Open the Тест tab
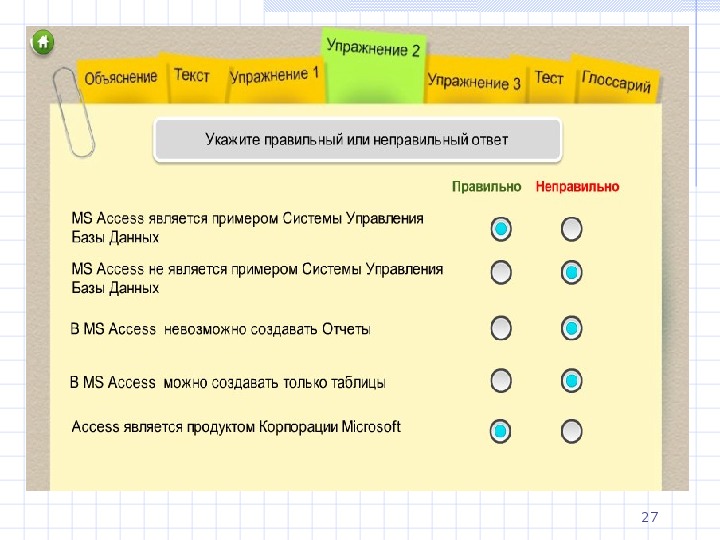The width and height of the screenshot is (720, 540). (549, 78)
